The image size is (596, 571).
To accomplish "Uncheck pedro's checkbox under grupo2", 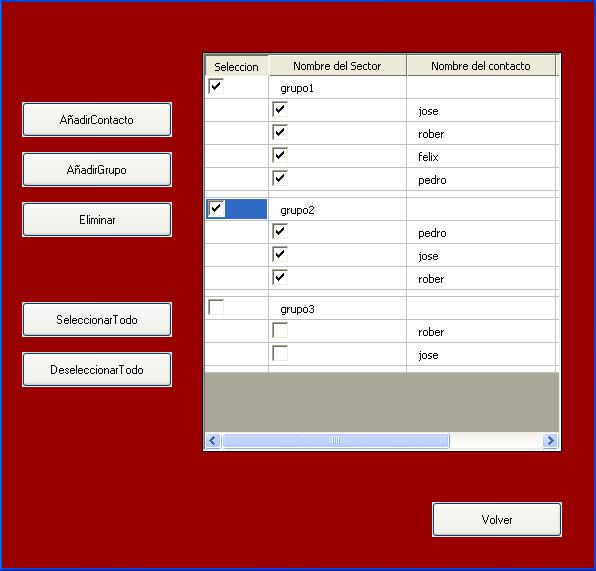I will tap(280, 231).
